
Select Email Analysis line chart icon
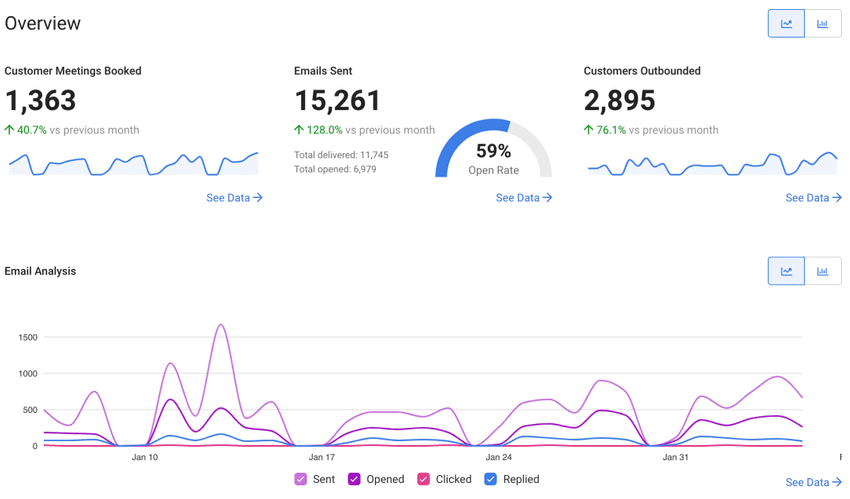pos(786,271)
